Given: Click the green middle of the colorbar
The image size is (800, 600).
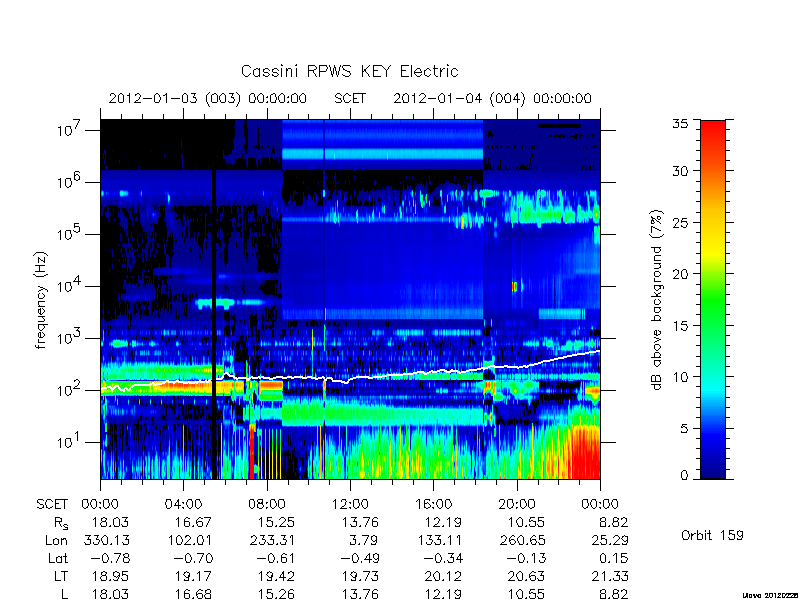Looking at the screenshot, I should [x=713, y=301].
